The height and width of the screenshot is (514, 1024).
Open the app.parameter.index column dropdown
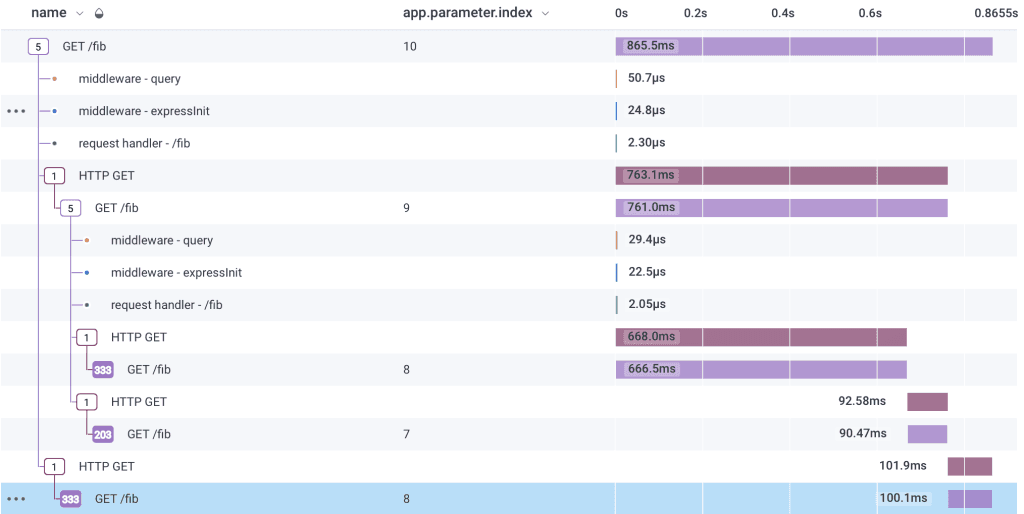coord(544,14)
